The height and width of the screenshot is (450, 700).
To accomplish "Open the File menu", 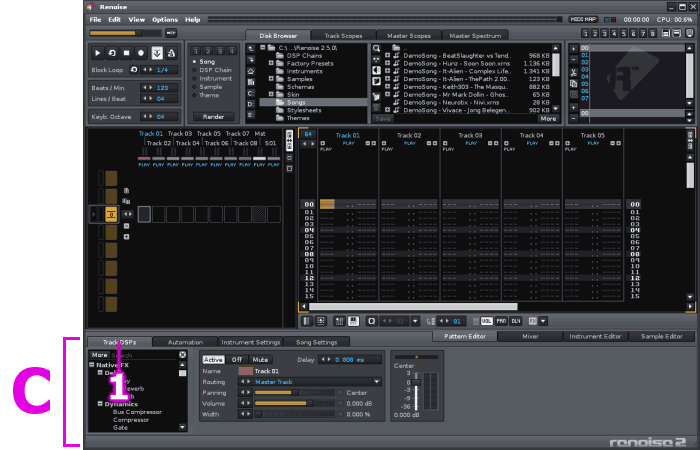I will point(95,20).
